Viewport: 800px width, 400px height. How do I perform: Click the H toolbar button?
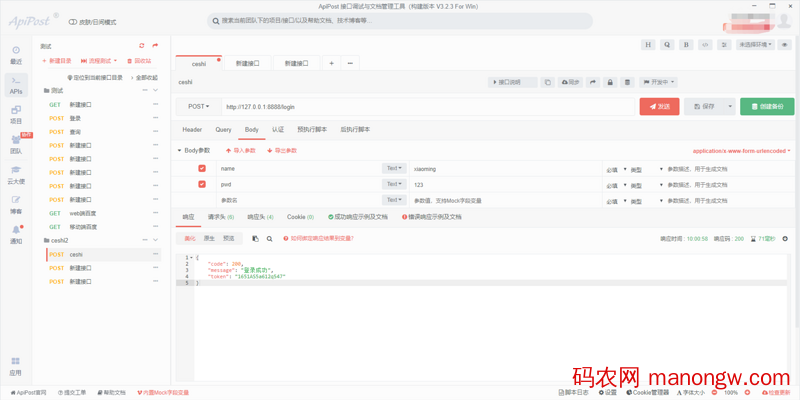click(648, 45)
